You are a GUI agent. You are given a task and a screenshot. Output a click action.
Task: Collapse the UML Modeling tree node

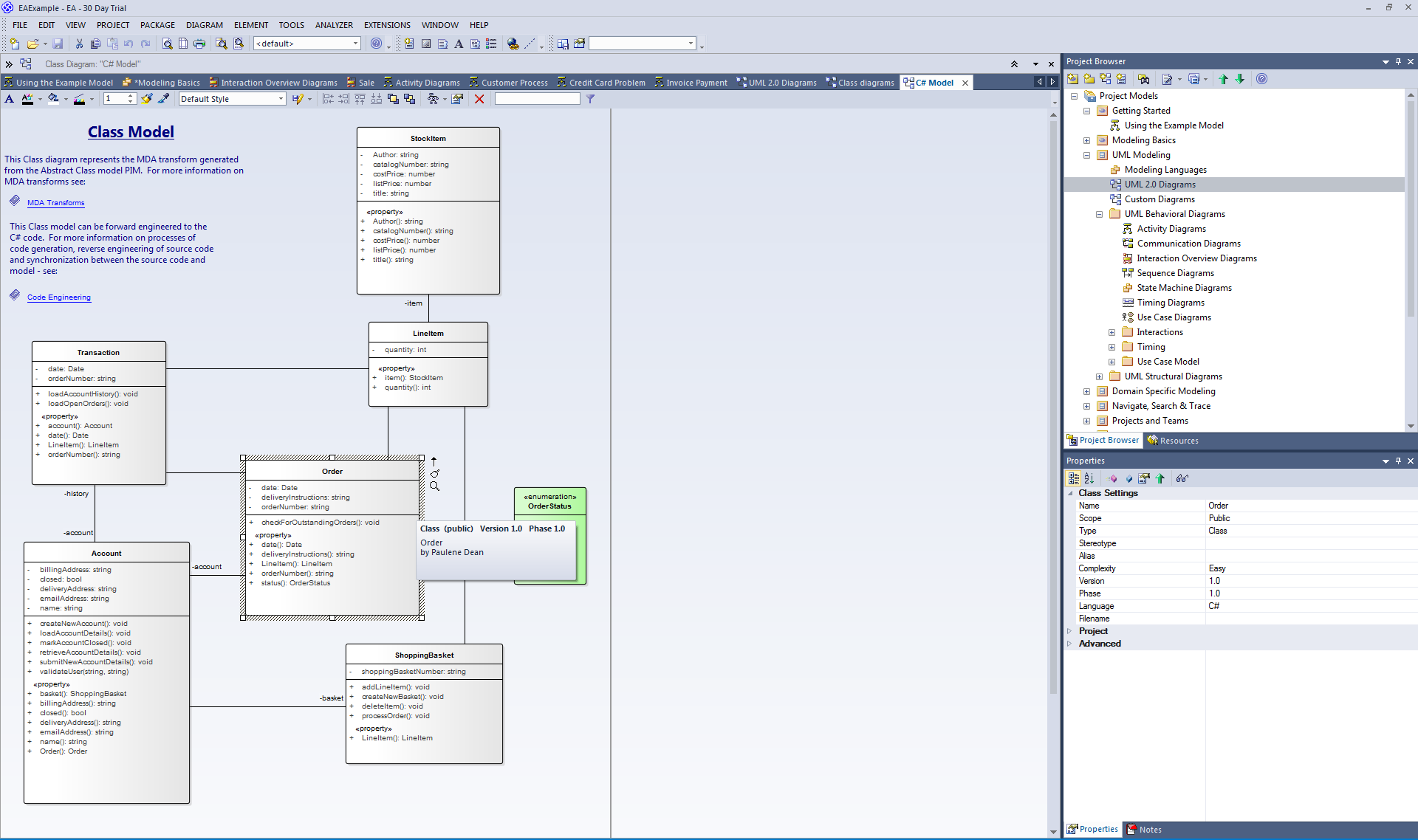point(1086,155)
